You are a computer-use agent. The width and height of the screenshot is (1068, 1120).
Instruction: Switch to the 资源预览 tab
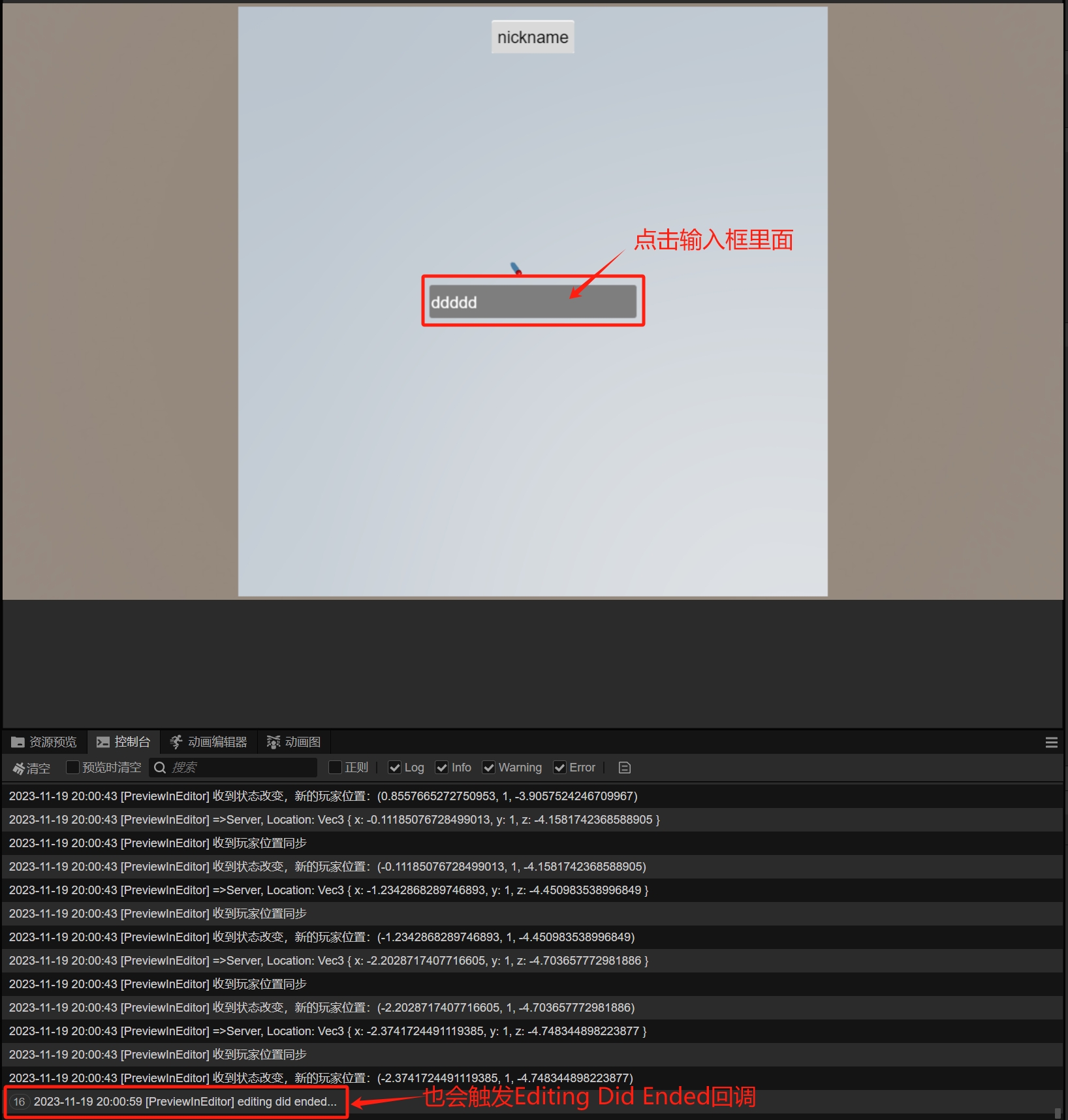[x=52, y=741]
